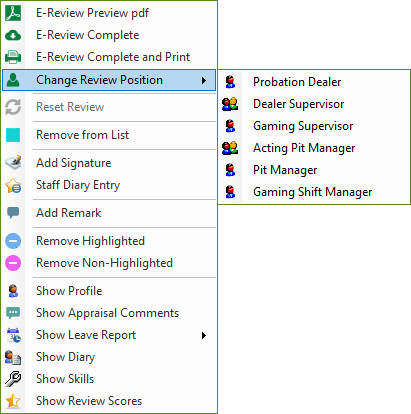
Task: Click the printer icon beside E-Review Complete and Print
Action: click(13, 57)
